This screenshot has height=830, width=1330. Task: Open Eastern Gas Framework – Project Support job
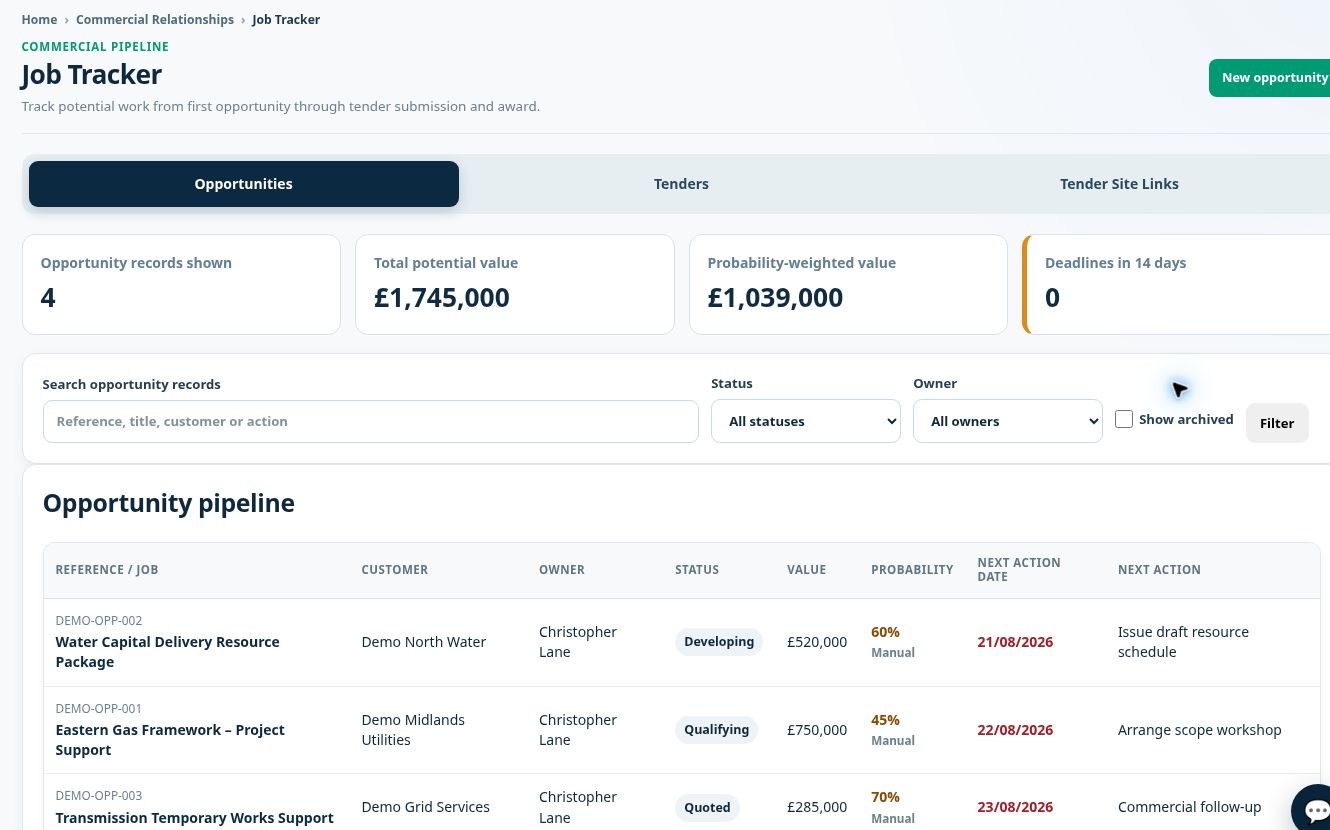tap(170, 740)
